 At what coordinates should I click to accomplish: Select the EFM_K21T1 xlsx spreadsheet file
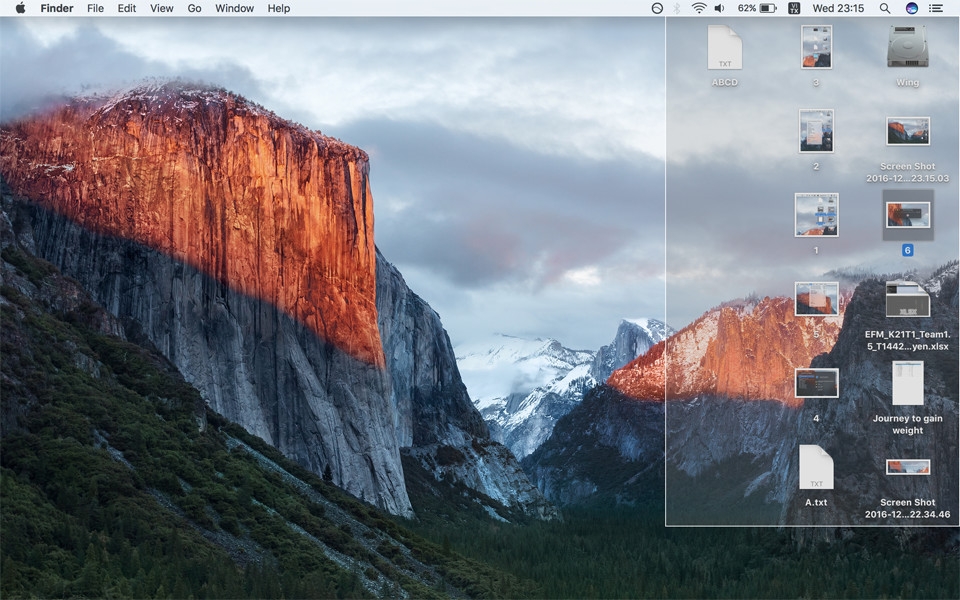907,300
